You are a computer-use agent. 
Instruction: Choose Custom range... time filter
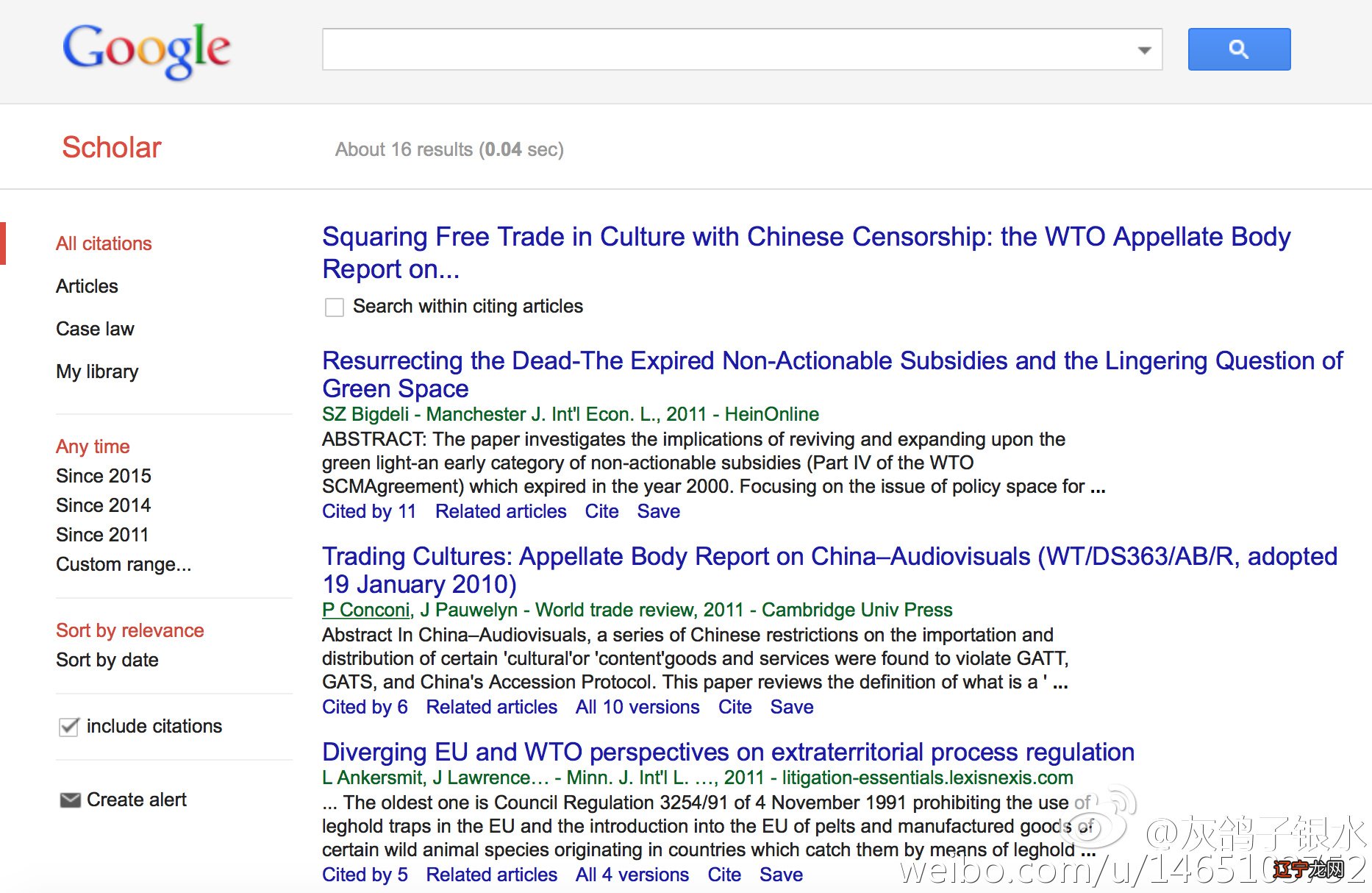point(123,564)
